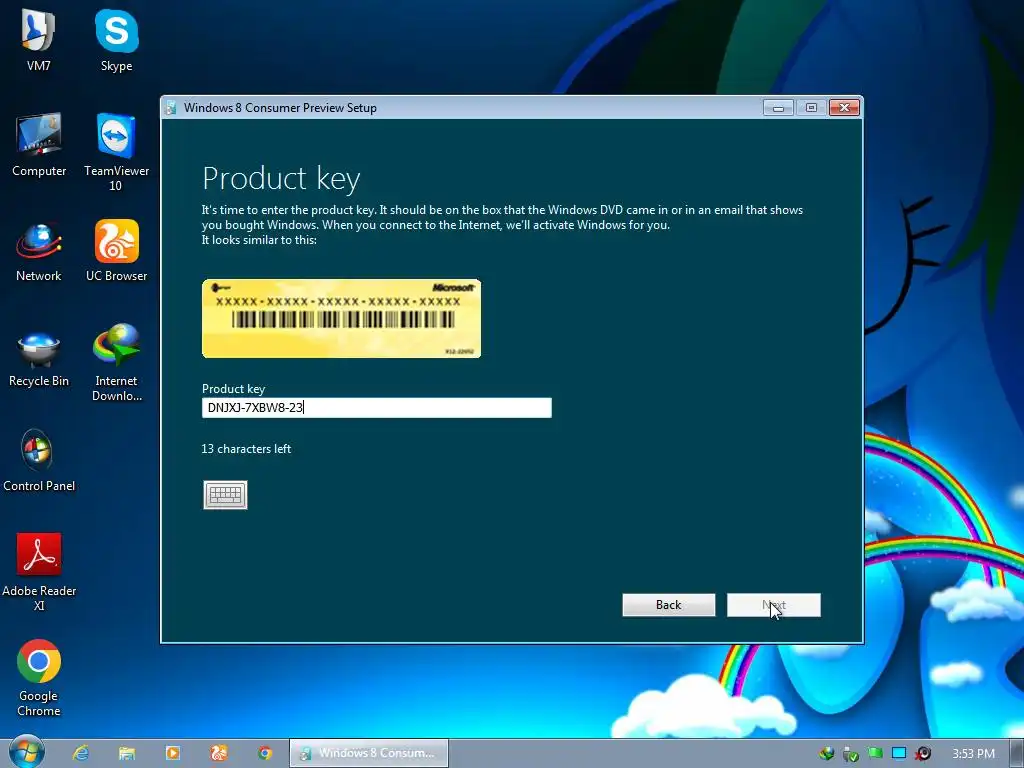Click the green monitor tray icon

click(x=875, y=753)
